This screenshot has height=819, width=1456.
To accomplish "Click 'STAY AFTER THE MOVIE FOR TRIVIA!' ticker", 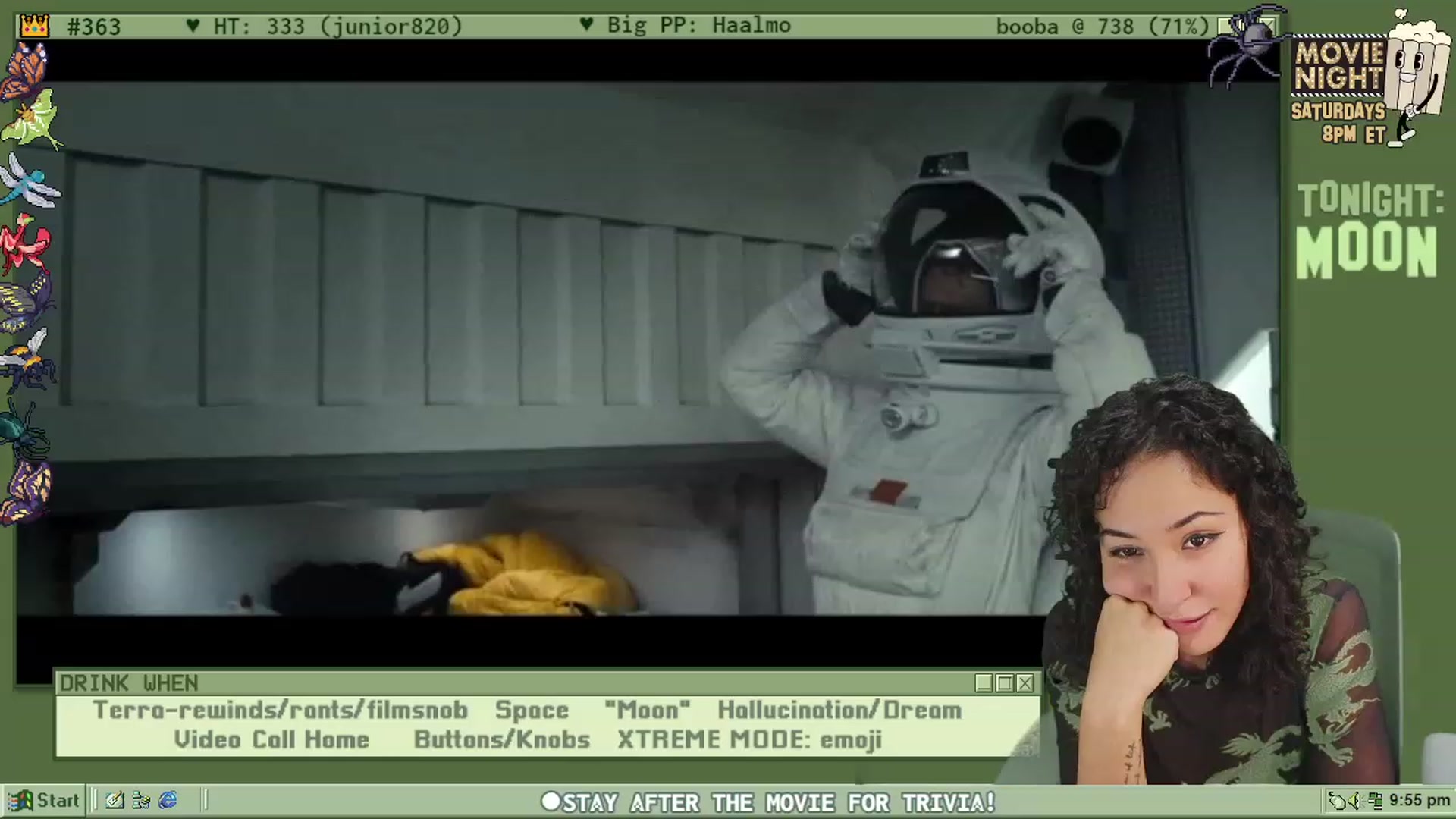I will [x=778, y=802].
